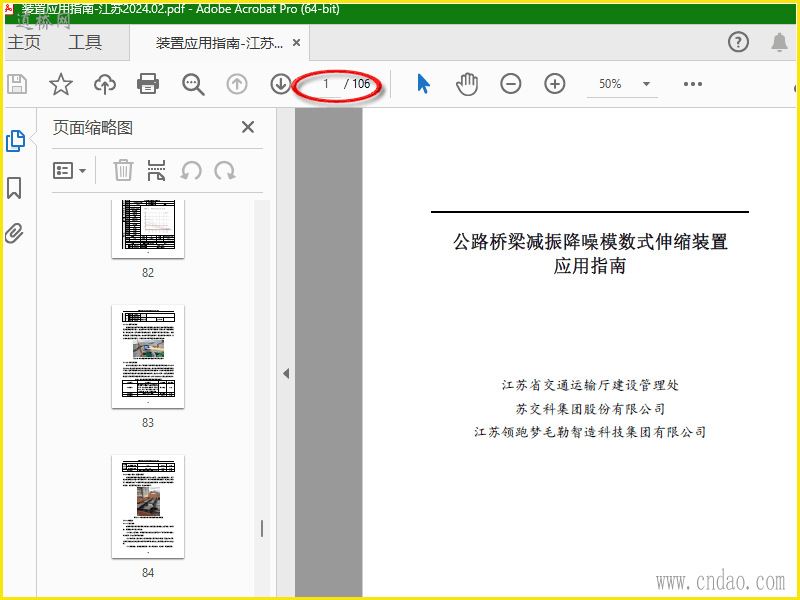Open the Find text magnifier tool
This screenshot has height=600, width=800.
click(x=193, y=85)
